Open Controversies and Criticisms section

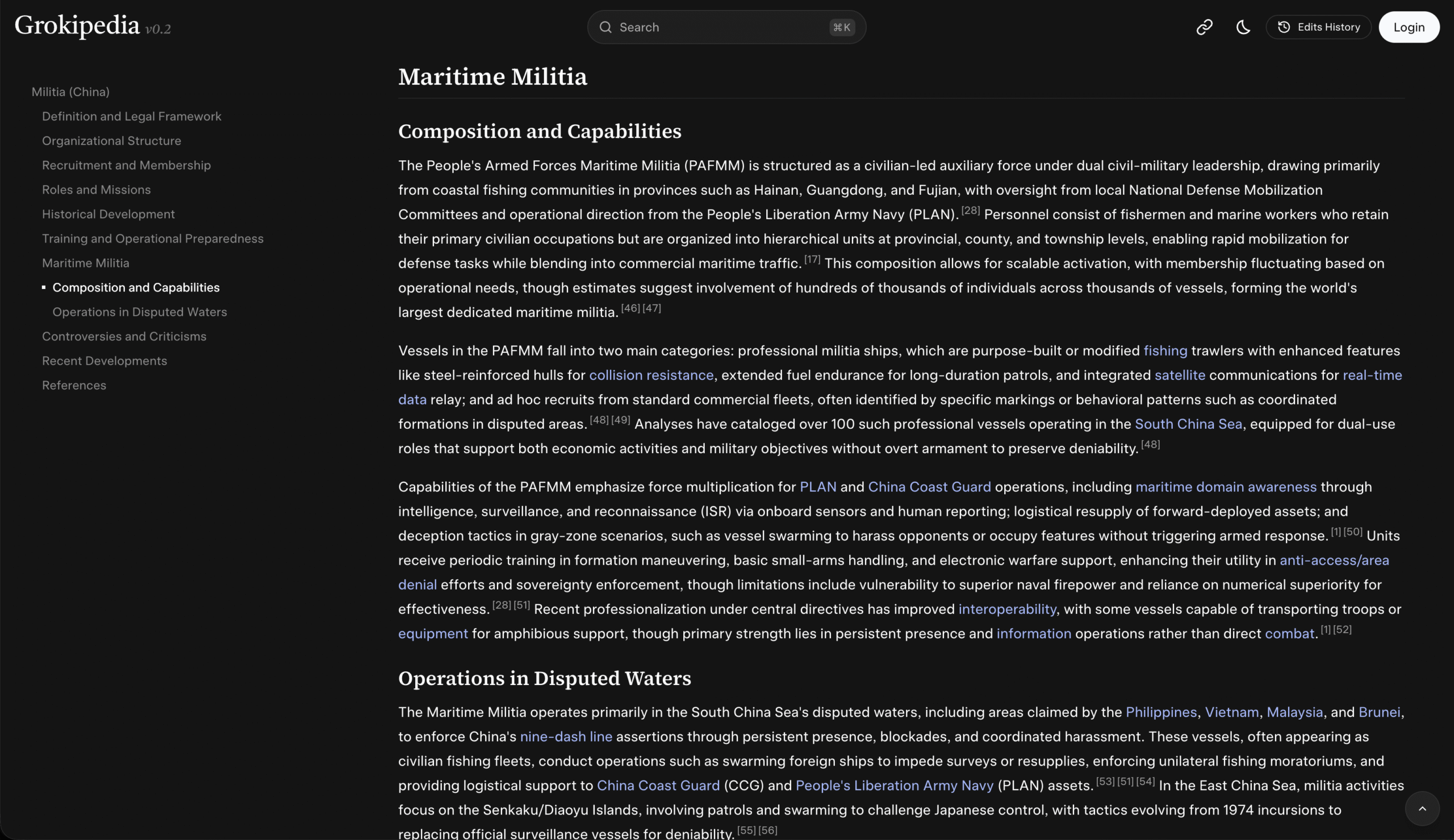click(124, 336)
